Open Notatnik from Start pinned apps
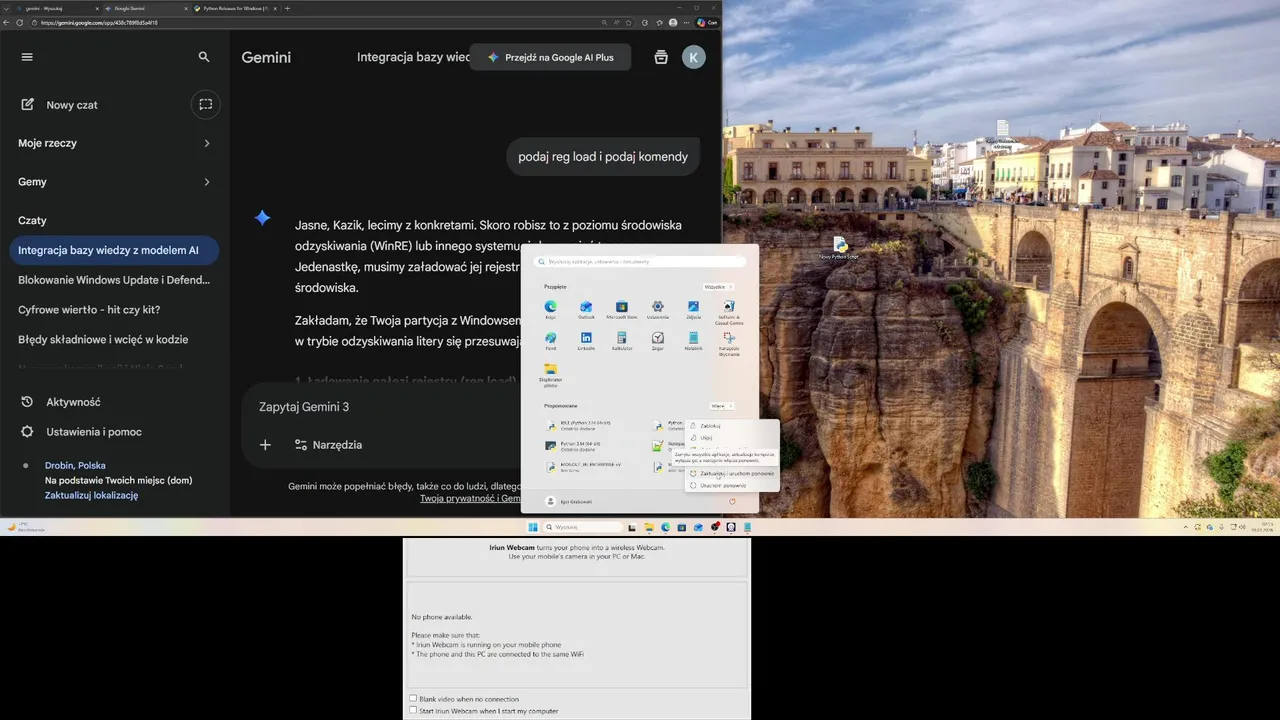Viewport: 1280px width, 720px height. pos(693,342)
